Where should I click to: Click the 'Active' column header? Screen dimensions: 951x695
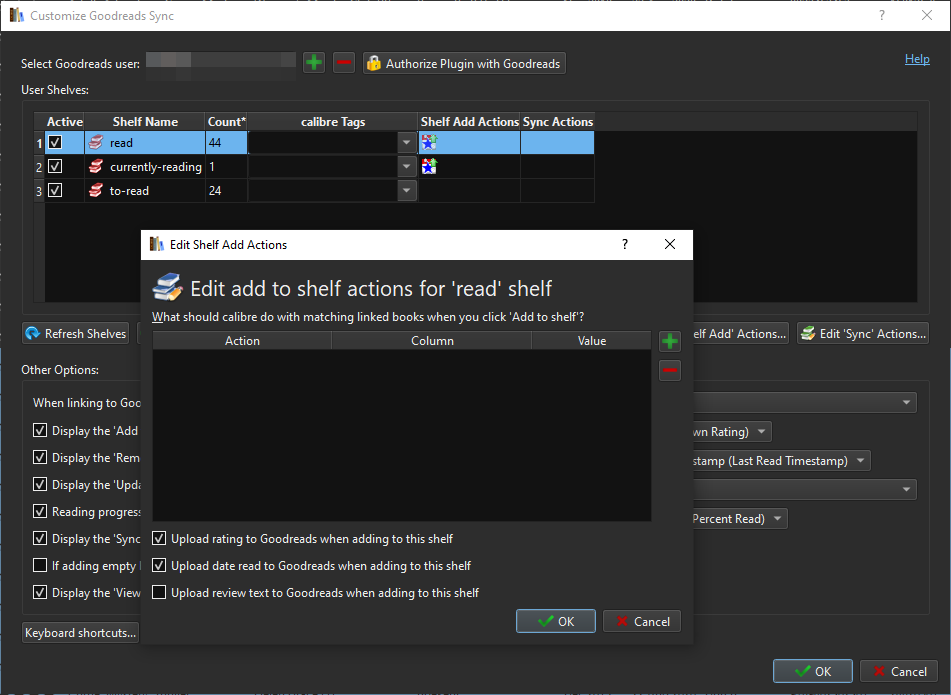pos(64,121)
